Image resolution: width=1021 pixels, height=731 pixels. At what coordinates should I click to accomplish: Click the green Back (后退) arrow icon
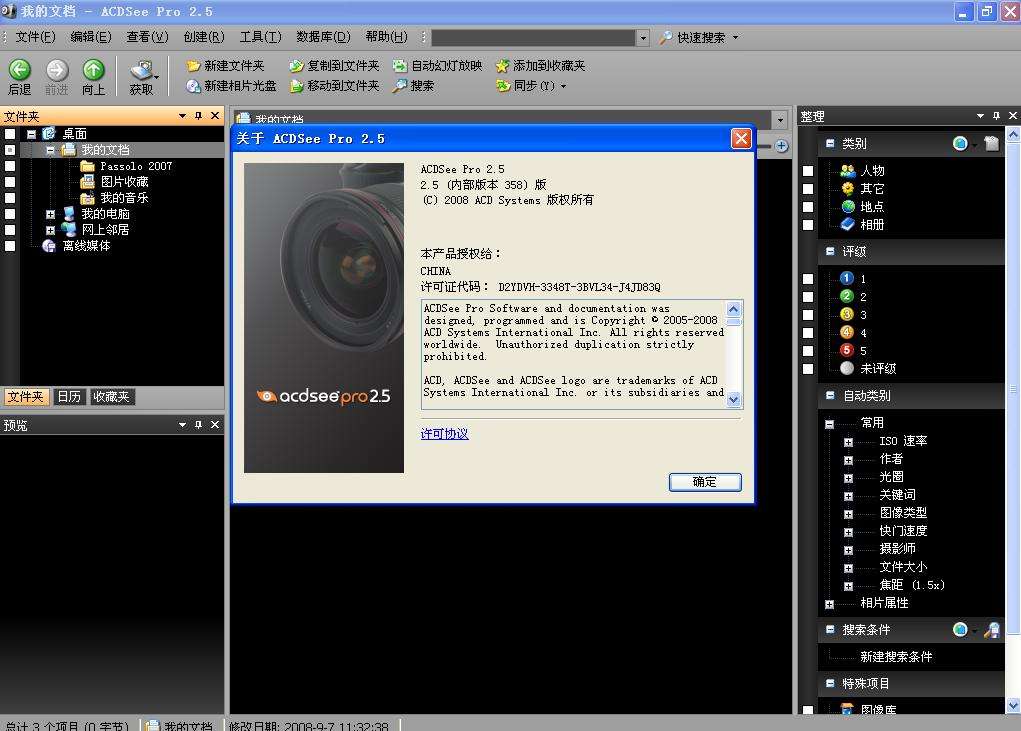point(20,70)
